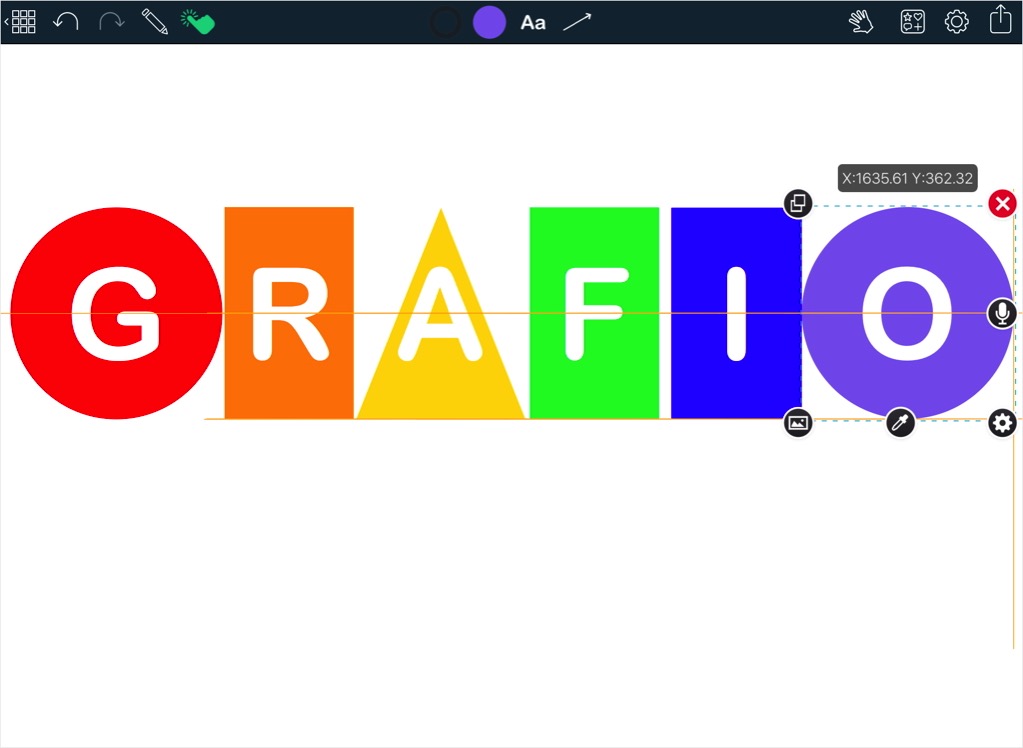Viewport: 1023px width, 748px height.
Task: Delete the selected shape with red X
Action: tap(1002, 204)
